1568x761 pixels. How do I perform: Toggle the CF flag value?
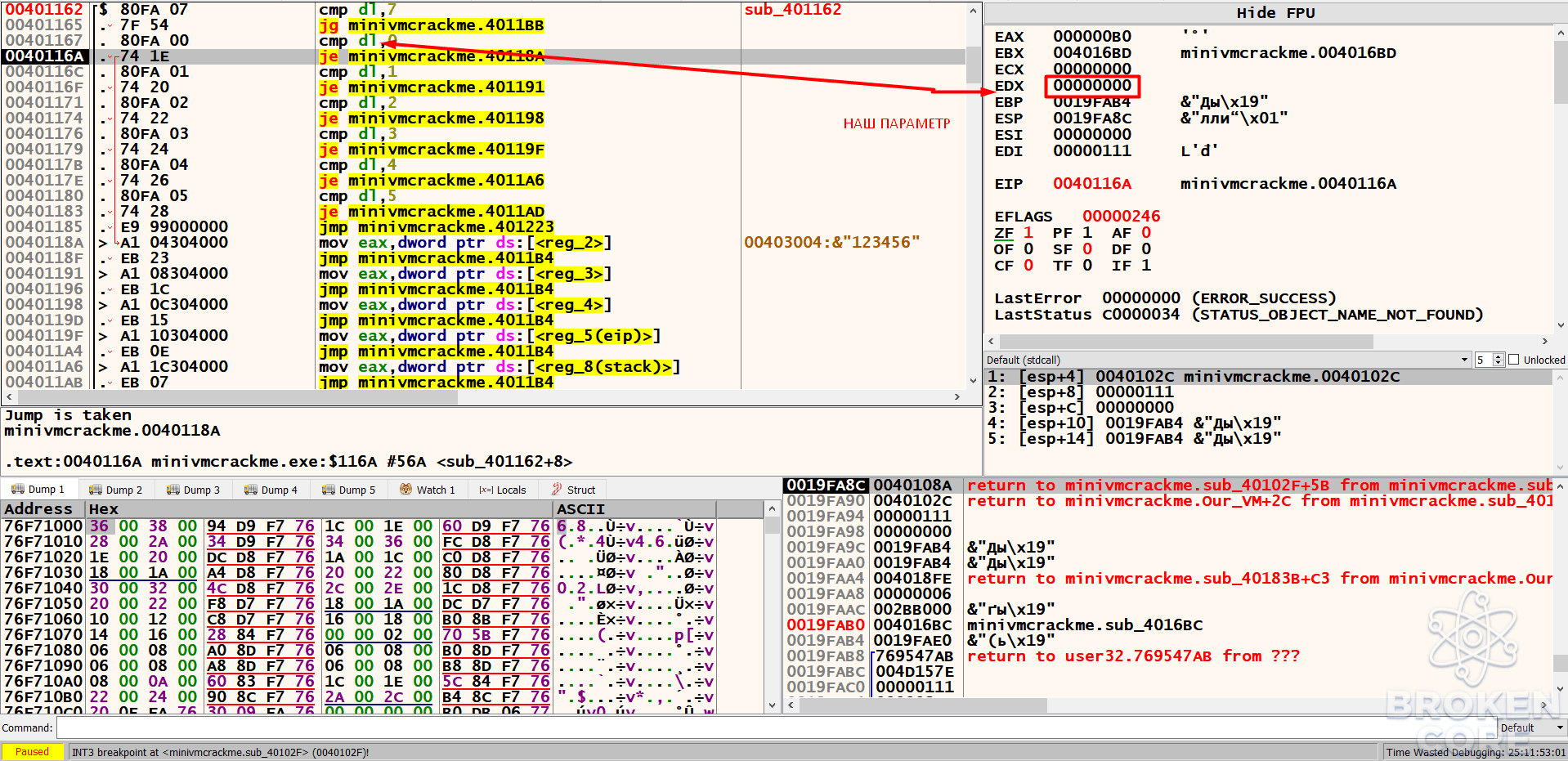tap(1028, 266)
